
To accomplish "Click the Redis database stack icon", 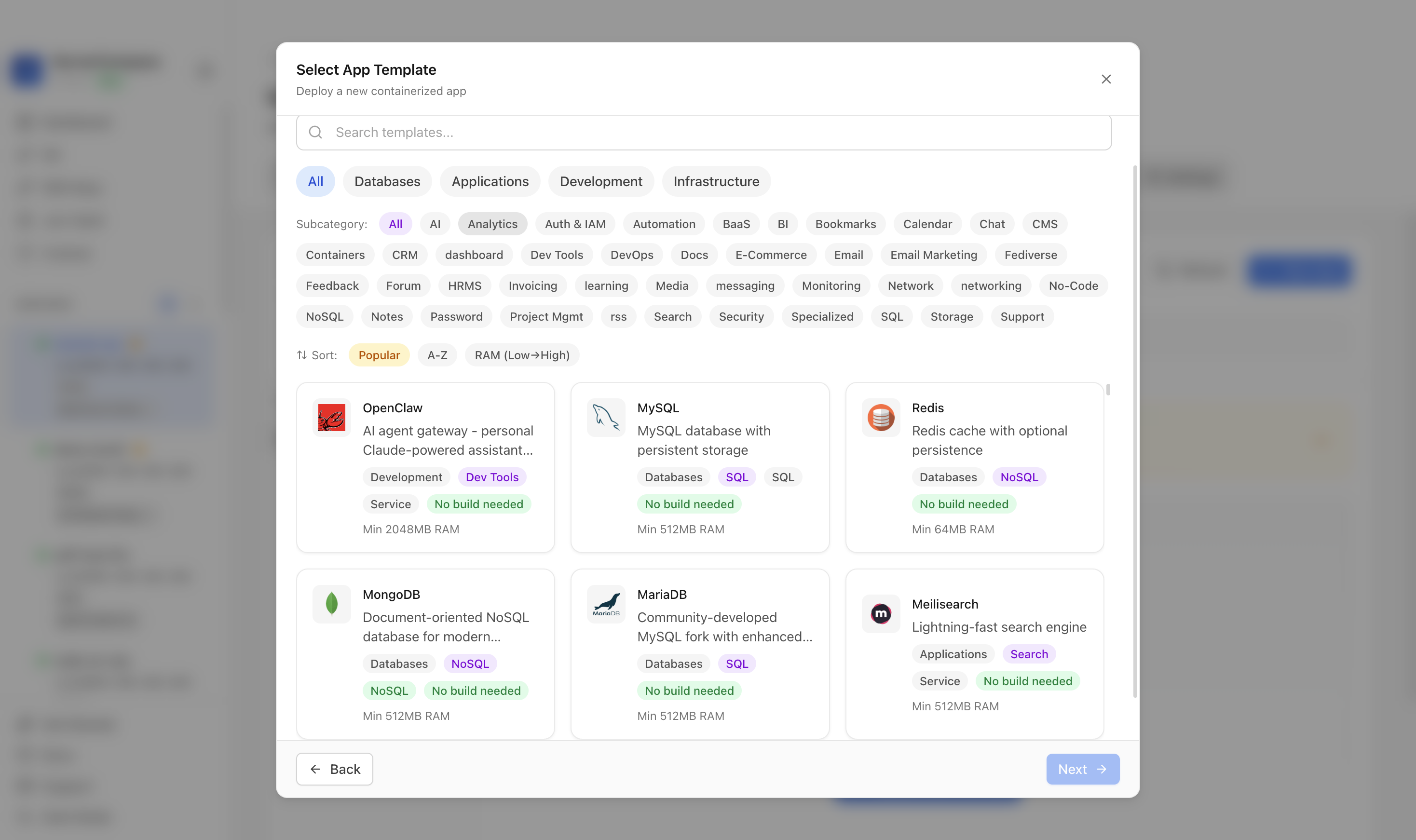I will 881,418.
